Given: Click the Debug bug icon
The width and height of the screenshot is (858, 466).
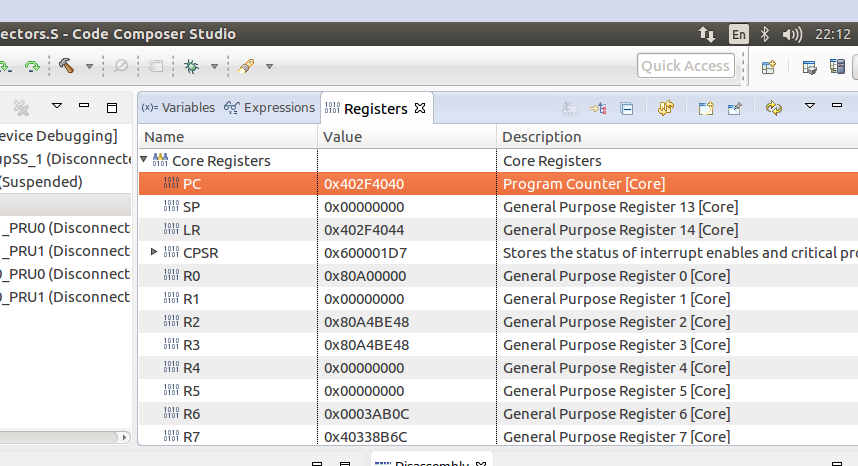Looking at the screenshot, I should tap(191, 66).
